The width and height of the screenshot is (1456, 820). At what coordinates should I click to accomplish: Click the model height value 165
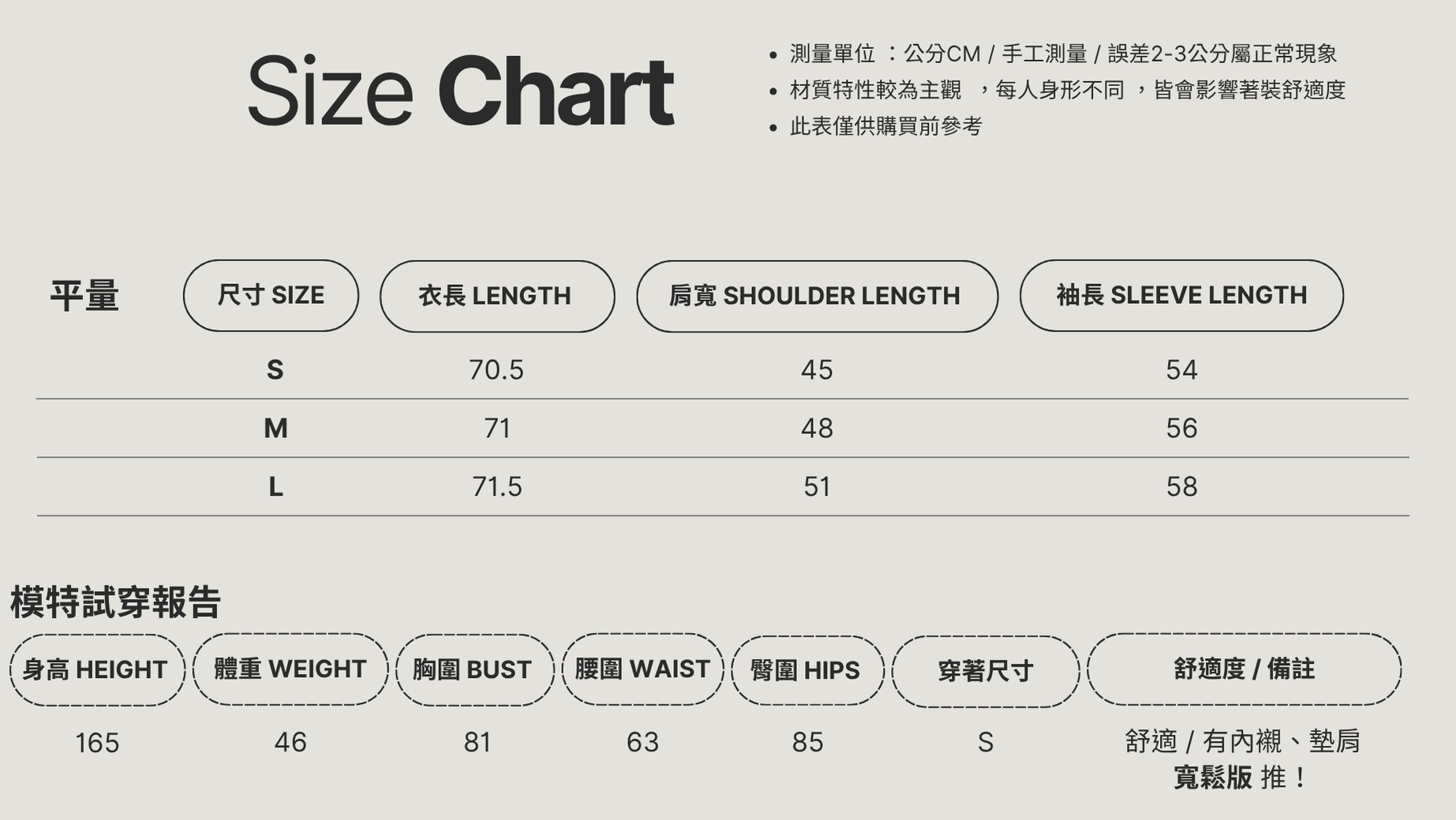pos(97,743)
